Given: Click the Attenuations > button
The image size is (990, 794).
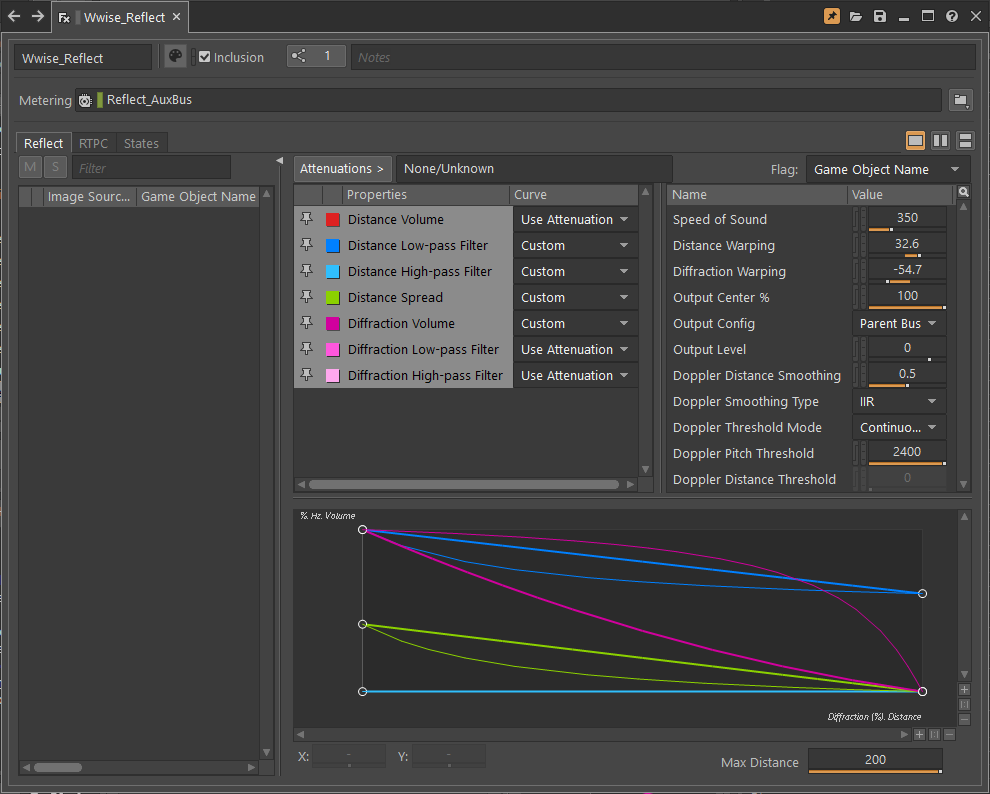Looking at the screenshot, I should [x=342, y=169].
